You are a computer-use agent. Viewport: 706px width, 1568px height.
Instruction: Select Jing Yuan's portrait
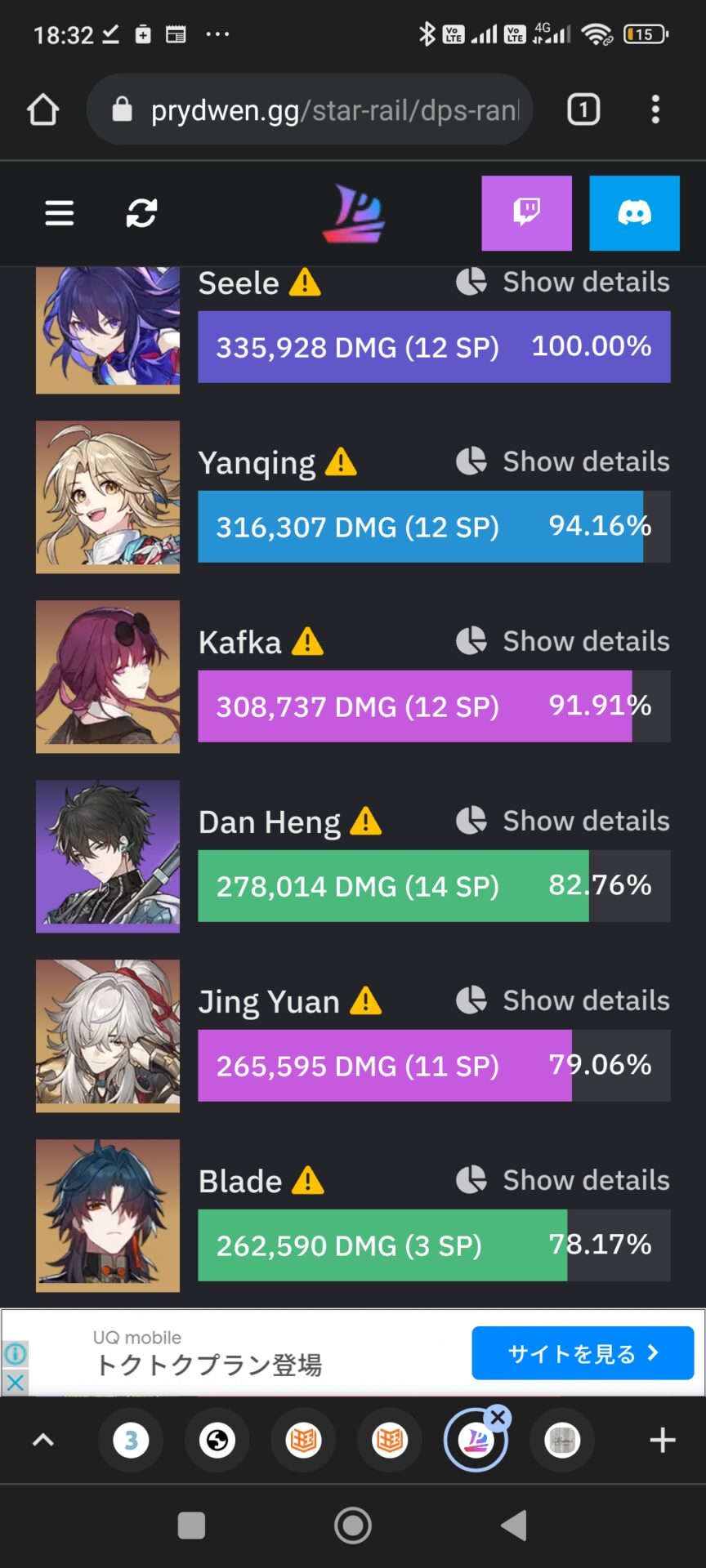click(x=108, y=1036)
